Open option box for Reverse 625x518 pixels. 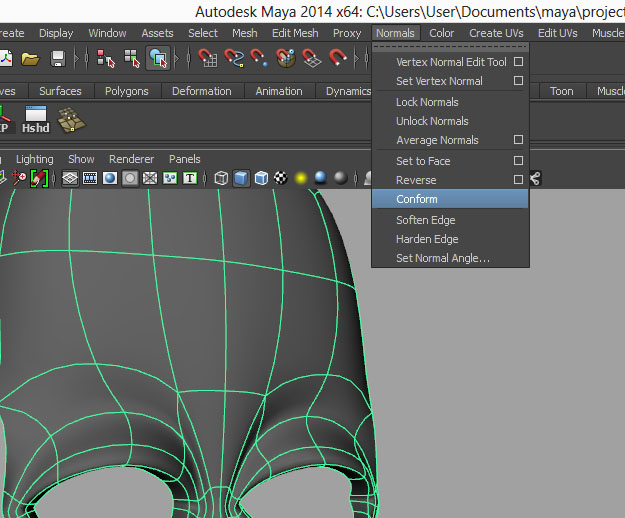[518, 180]
